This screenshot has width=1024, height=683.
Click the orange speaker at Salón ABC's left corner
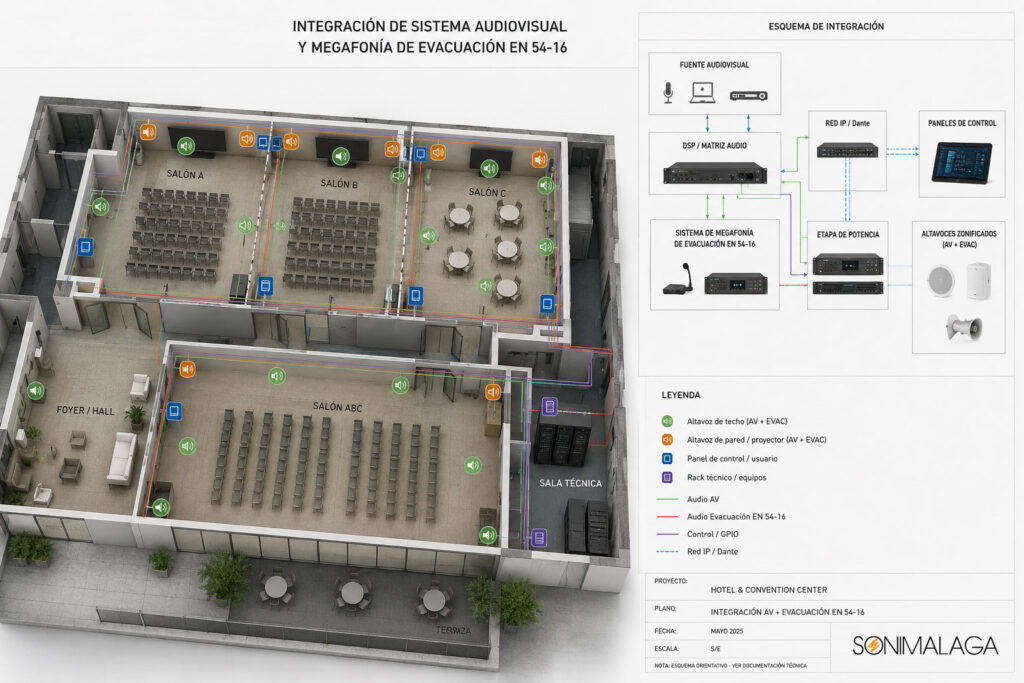[x=187, y=369]
